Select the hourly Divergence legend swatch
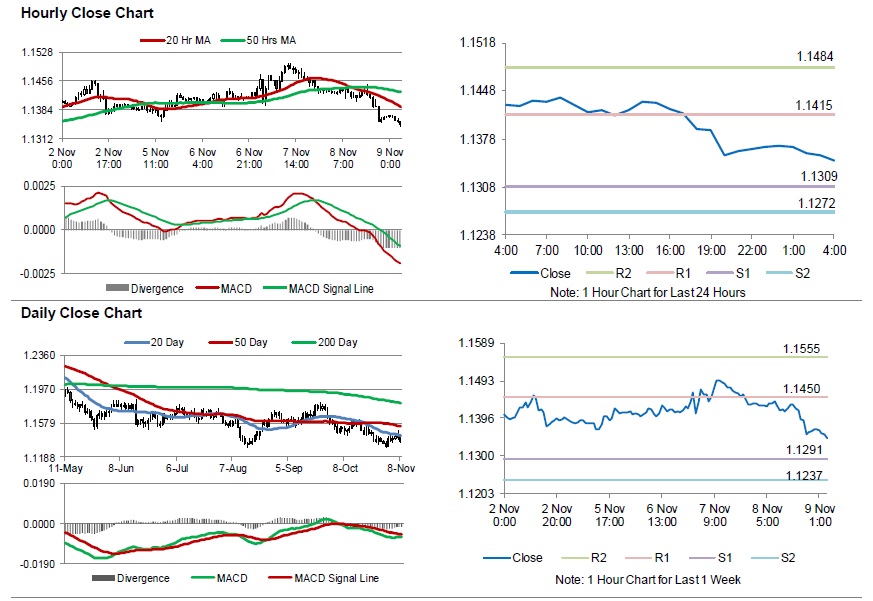This screenshot has width=873, height=601. [x=117, y=289]
